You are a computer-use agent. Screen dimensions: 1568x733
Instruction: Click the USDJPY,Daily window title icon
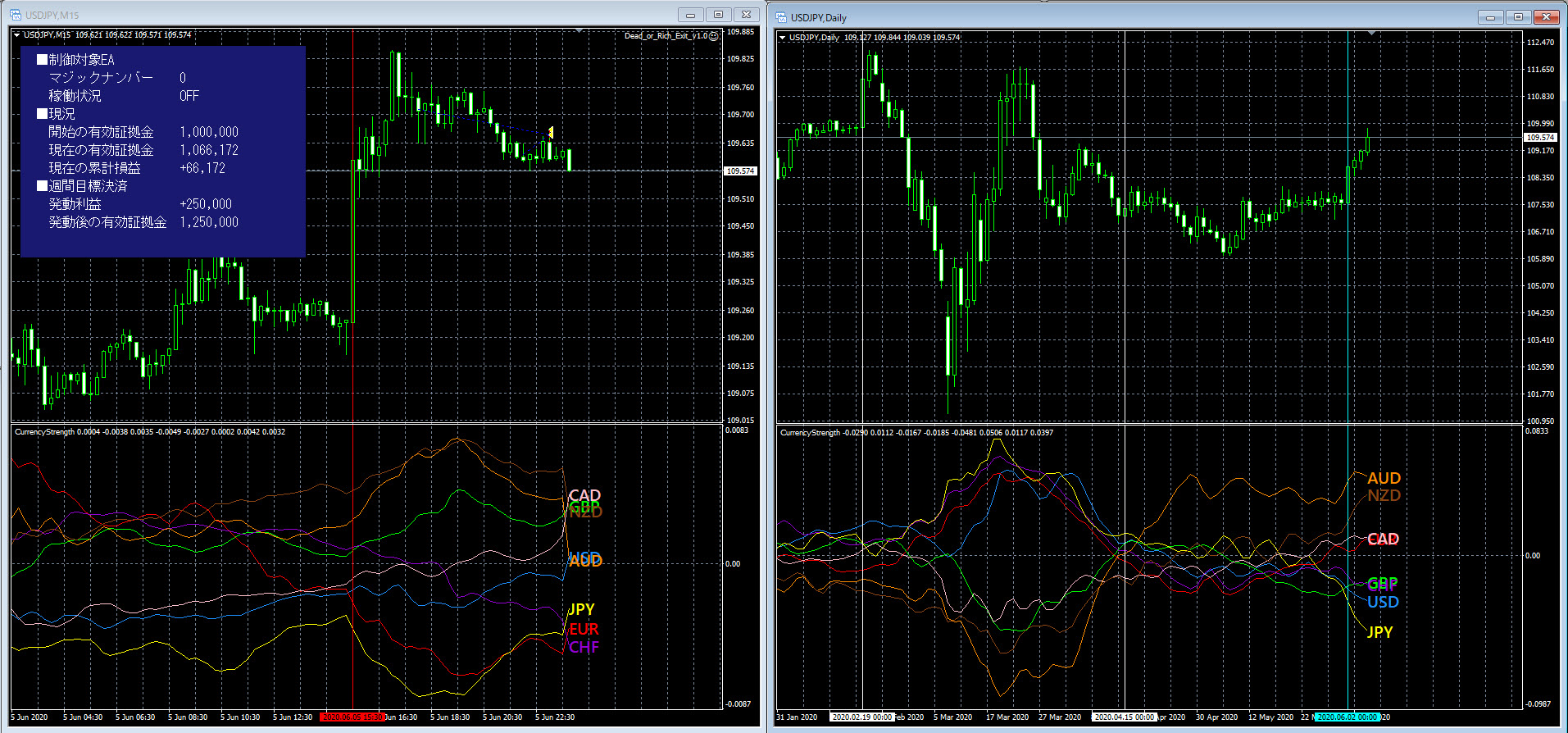point(781,17)
